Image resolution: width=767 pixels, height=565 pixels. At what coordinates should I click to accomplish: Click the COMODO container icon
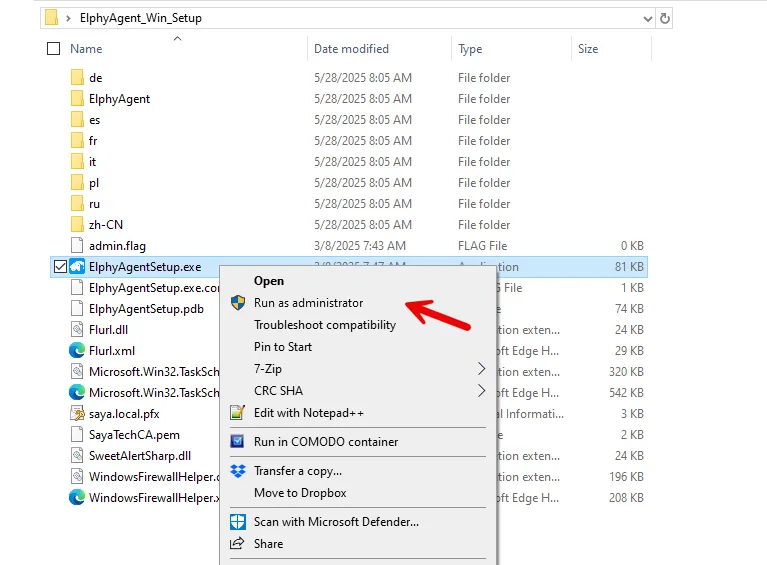237,441
